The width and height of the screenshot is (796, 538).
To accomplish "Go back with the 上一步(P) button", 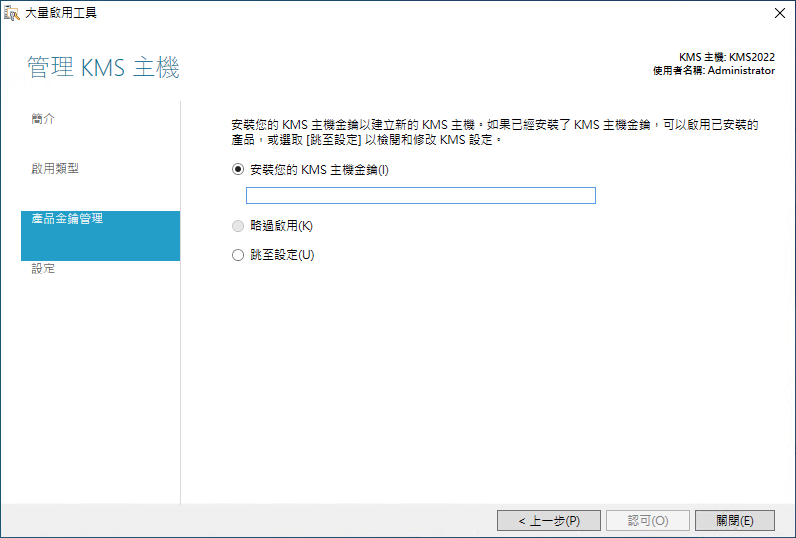I will tap(549, 521).
